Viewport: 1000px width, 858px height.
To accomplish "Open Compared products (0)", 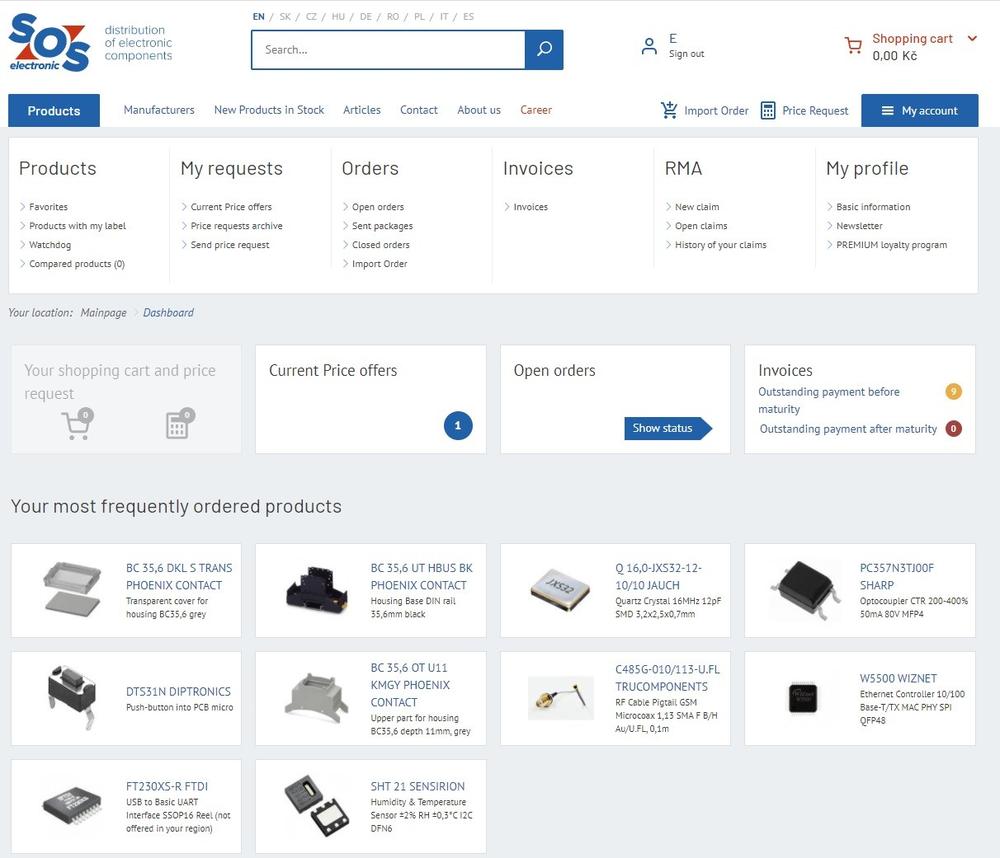I will pyautogui.click(x=77, y=264).
